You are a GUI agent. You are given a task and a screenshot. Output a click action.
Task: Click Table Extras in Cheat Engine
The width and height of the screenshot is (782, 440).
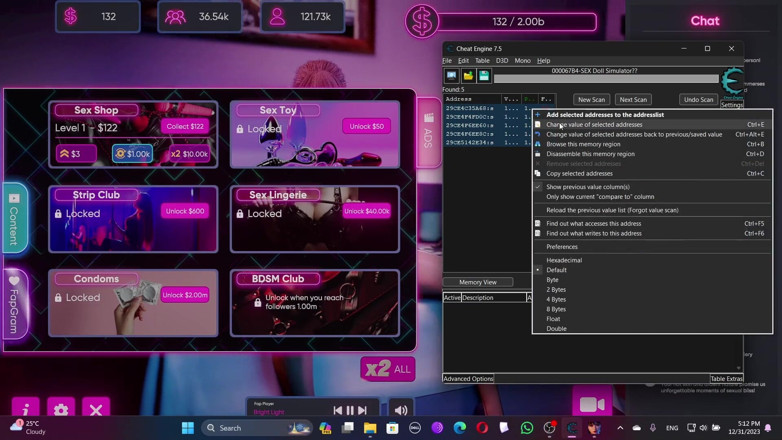[x=726, y=379]
